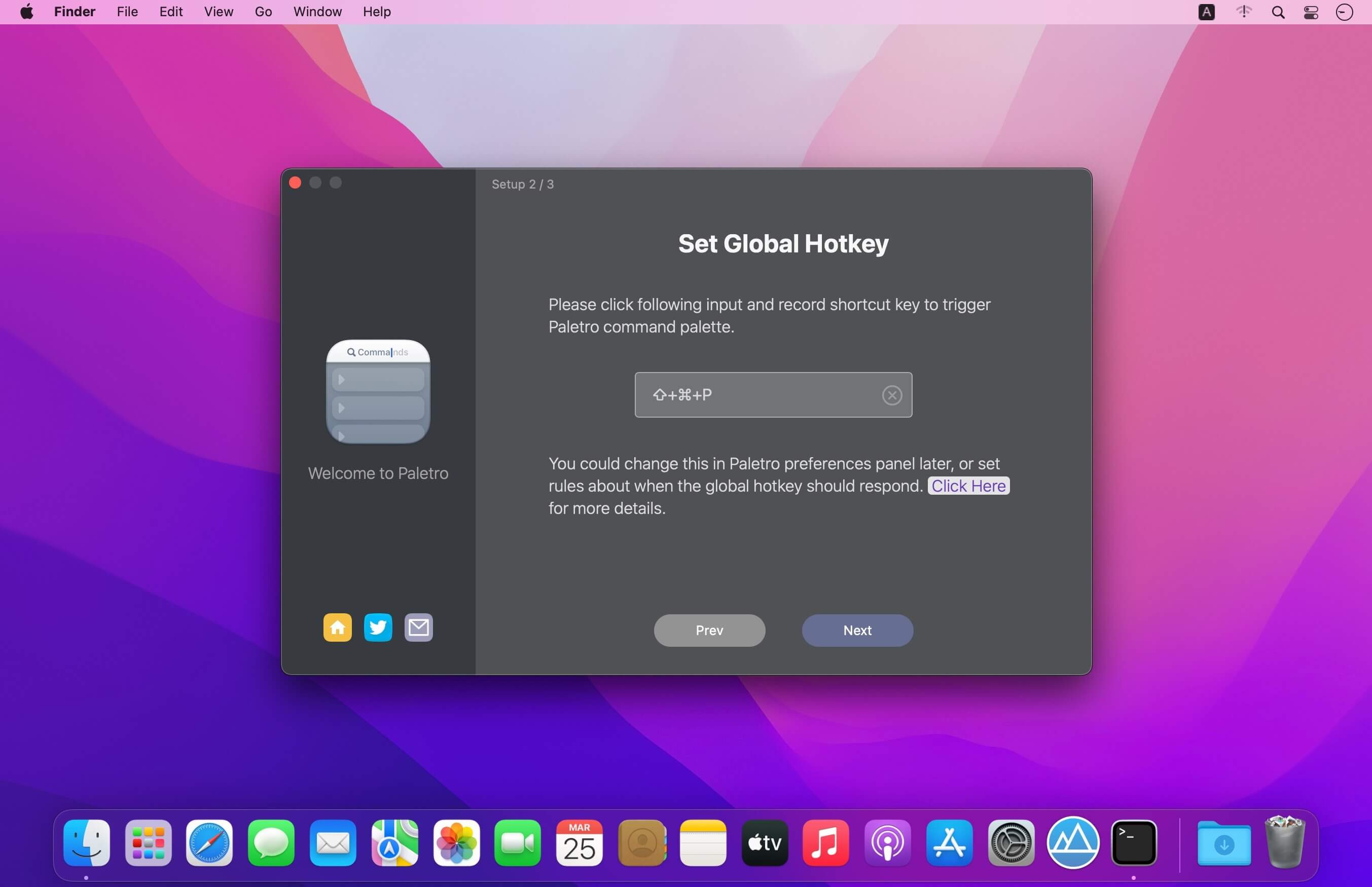The height and width of the screenshot is (887, 1372).
Task: Open the Click Here details link
Action: point(968,486)
